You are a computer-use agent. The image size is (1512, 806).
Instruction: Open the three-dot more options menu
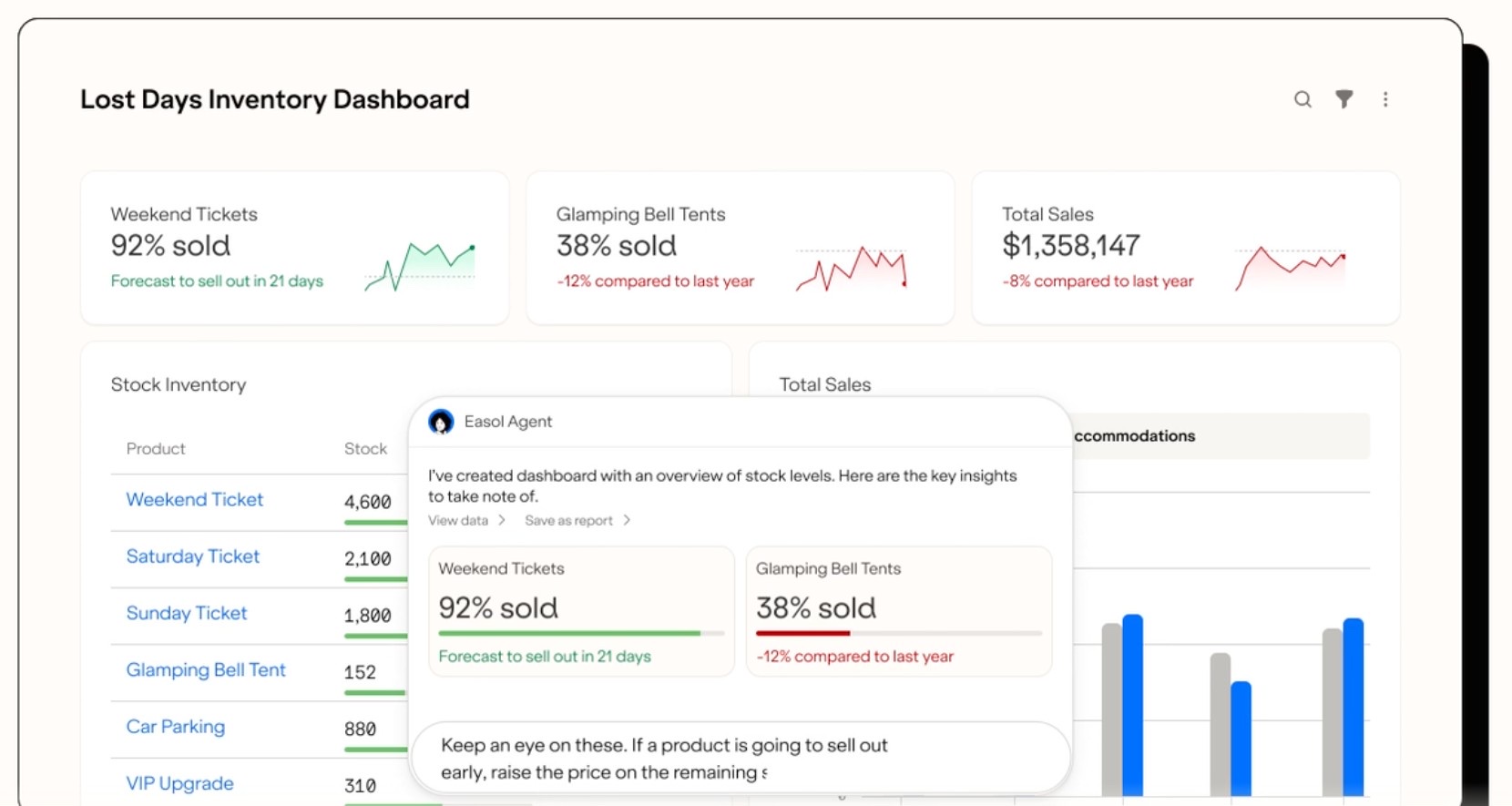[x=1385, y=99]
